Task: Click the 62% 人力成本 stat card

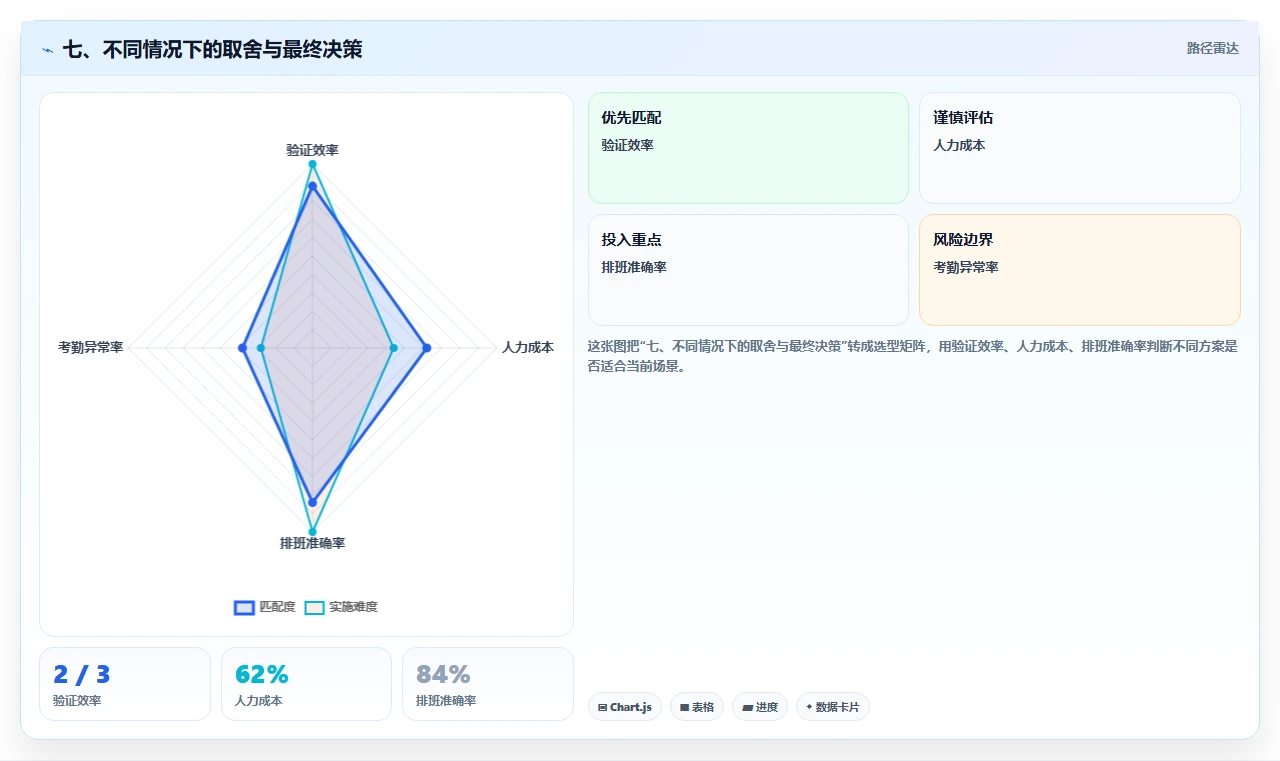Action: pos(306,684)
